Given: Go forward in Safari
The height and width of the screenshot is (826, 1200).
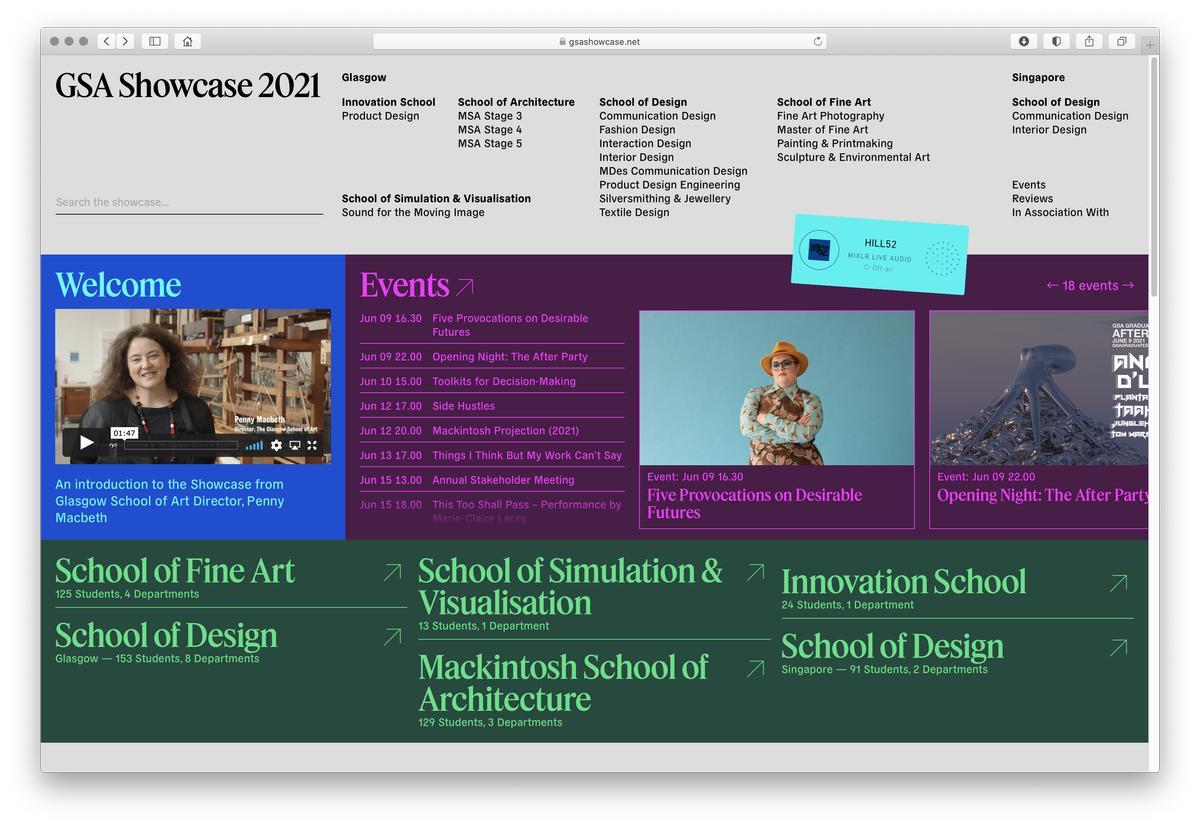Looking at the screenshot, I should click(125, 41).
